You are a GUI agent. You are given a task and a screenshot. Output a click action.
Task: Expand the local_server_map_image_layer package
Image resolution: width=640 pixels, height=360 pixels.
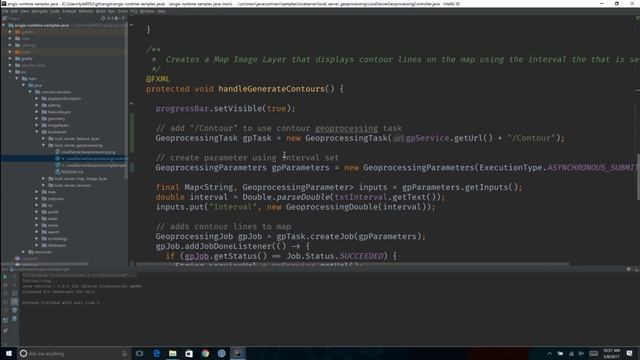click(x=43, y=179)
